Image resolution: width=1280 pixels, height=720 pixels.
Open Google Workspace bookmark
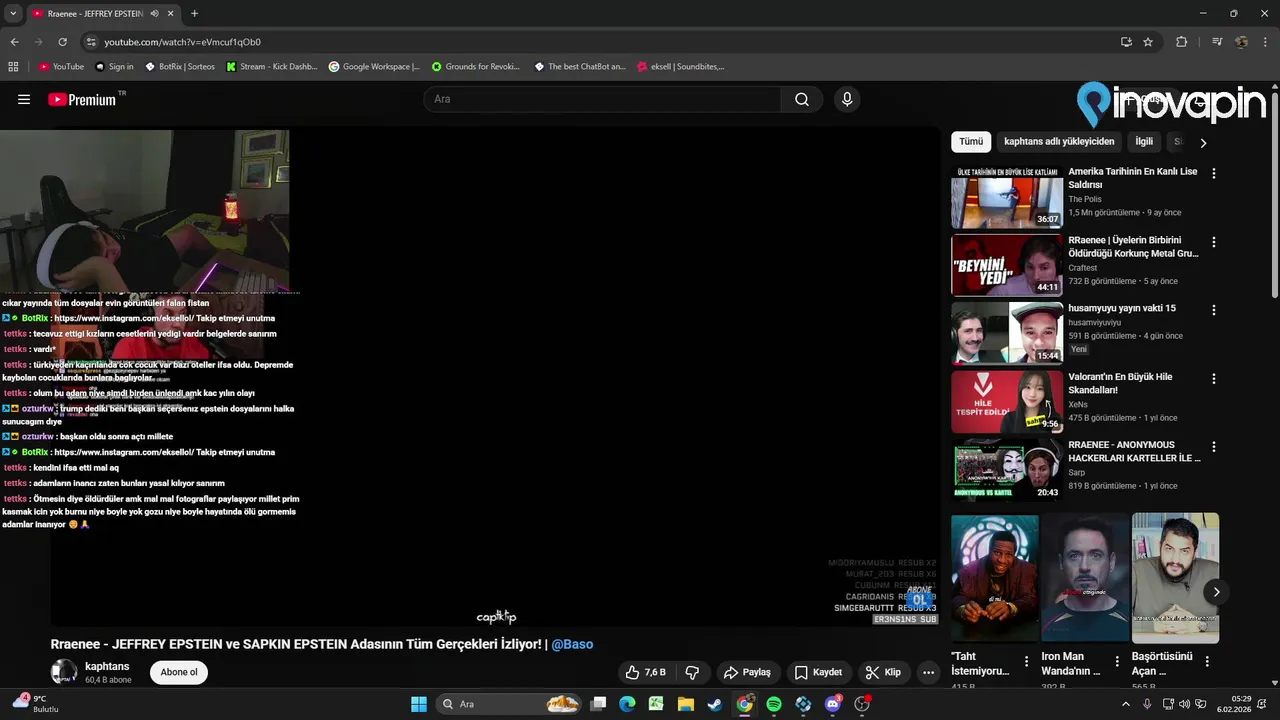tap(374, 67)
